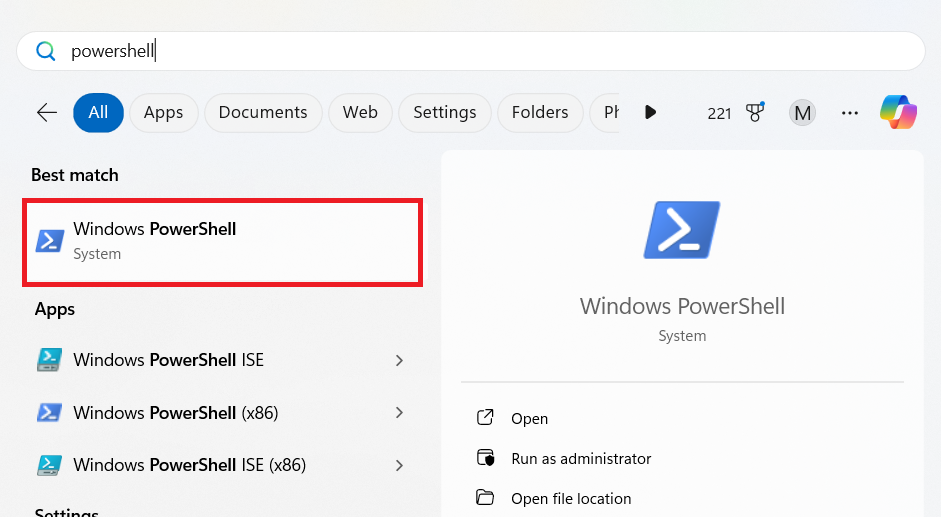
Task: Click large PowerShell logo in preview pane
Action: [682, 230]
